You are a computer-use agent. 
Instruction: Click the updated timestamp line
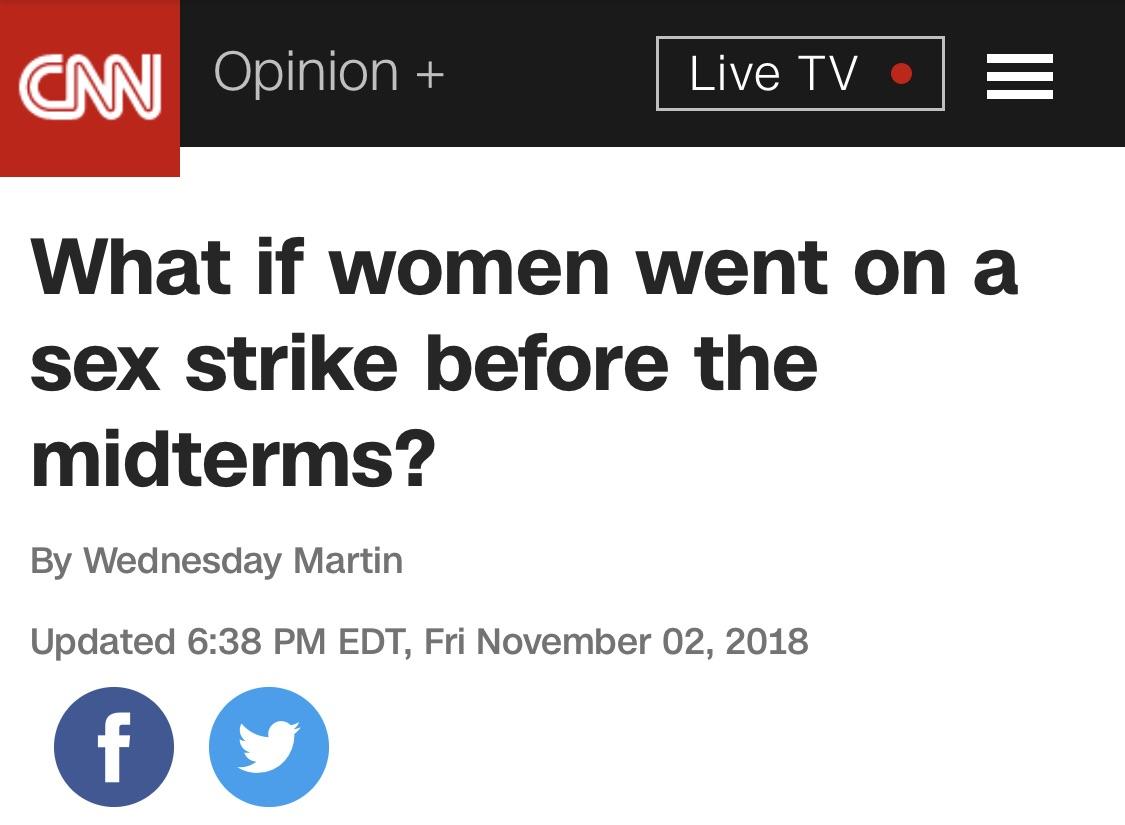(419, 641)
